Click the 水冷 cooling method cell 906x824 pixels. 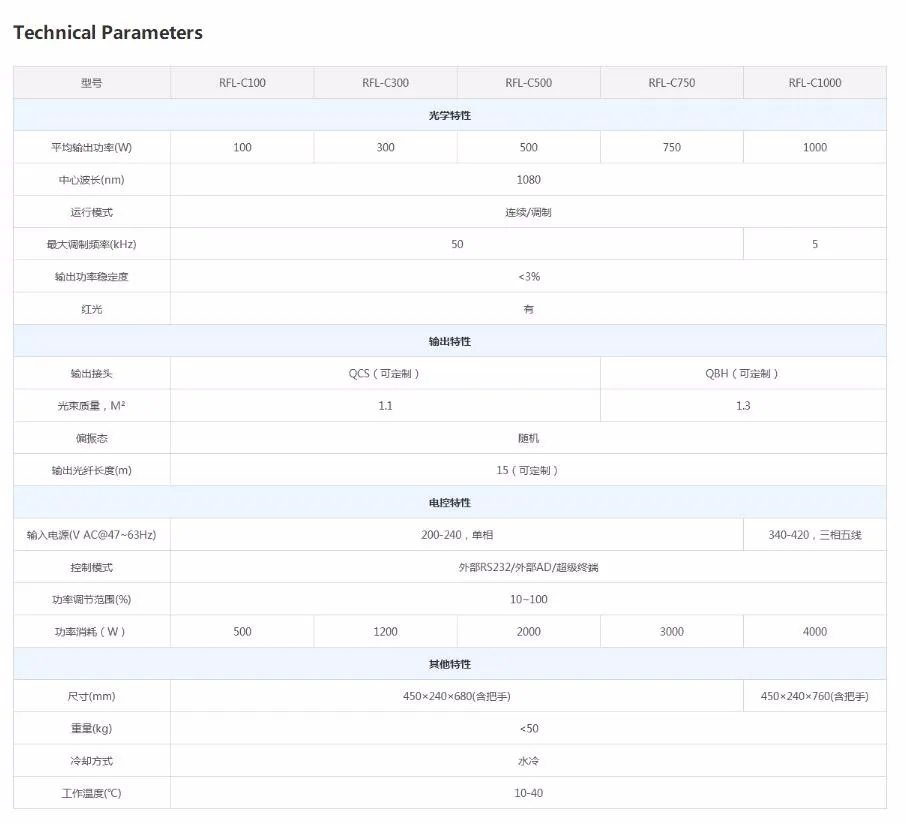click(529, 760)
